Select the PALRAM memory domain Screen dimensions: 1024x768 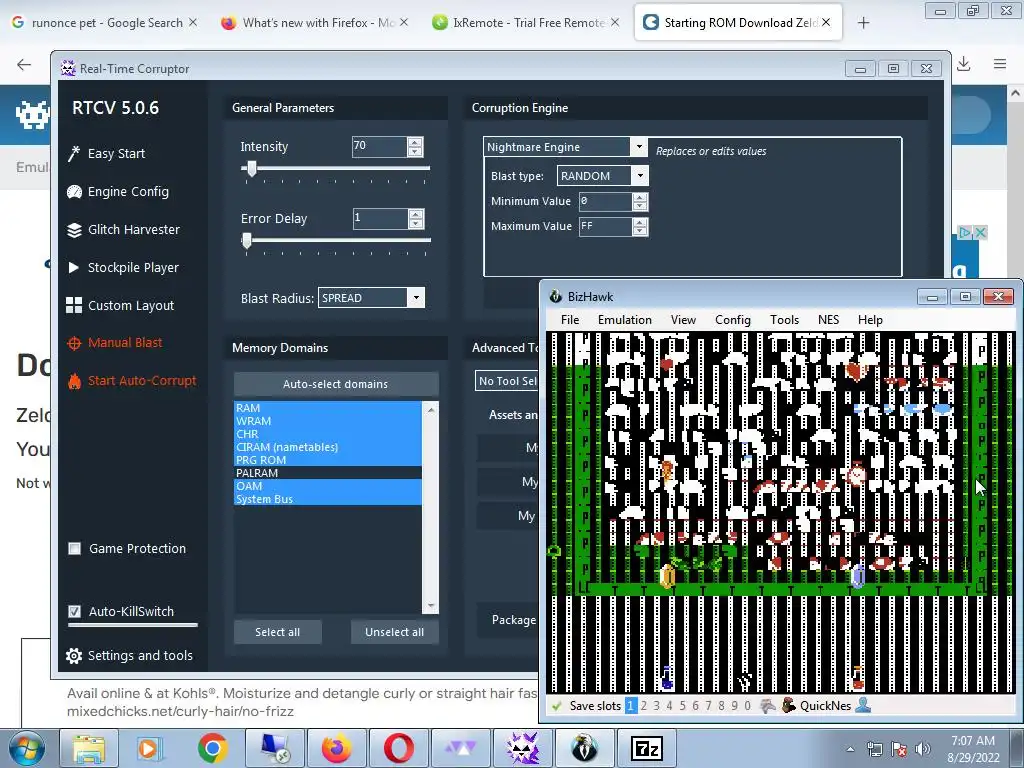pyautogui.click(x=328, y=473)
